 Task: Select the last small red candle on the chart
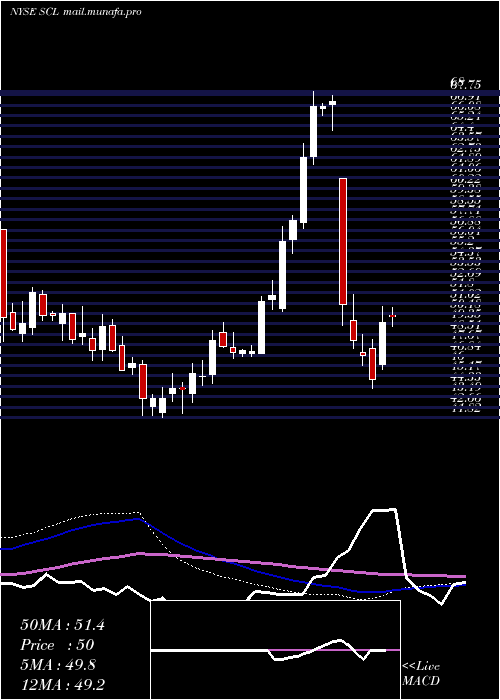point(392,316)
